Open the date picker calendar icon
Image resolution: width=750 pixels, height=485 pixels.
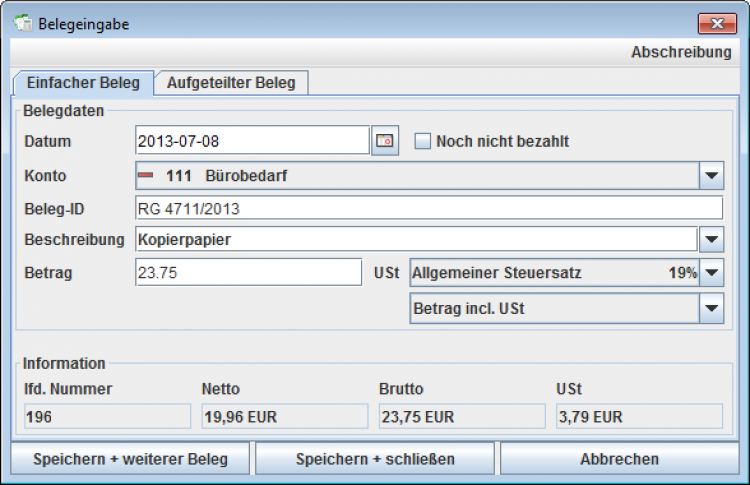[x=385, y=141]
